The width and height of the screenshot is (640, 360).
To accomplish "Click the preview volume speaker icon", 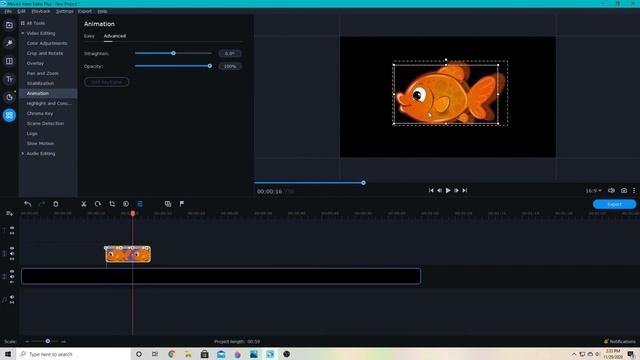I will coord(611,191).
